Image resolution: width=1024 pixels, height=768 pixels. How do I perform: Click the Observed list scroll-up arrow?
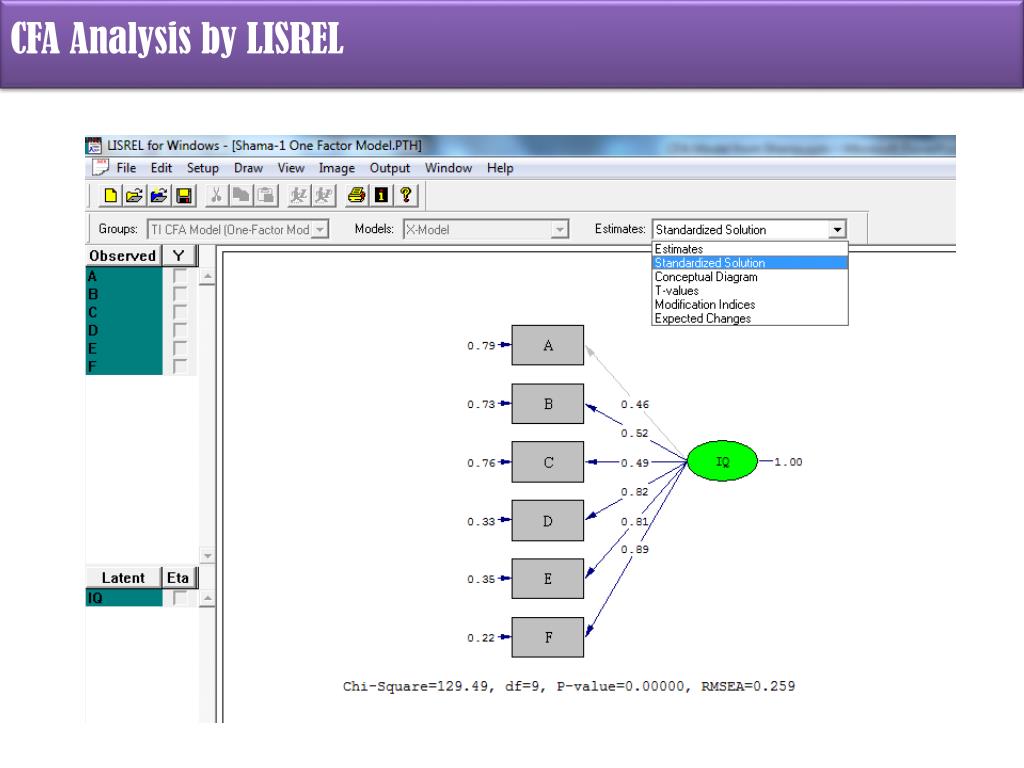(x=207, y=277)
